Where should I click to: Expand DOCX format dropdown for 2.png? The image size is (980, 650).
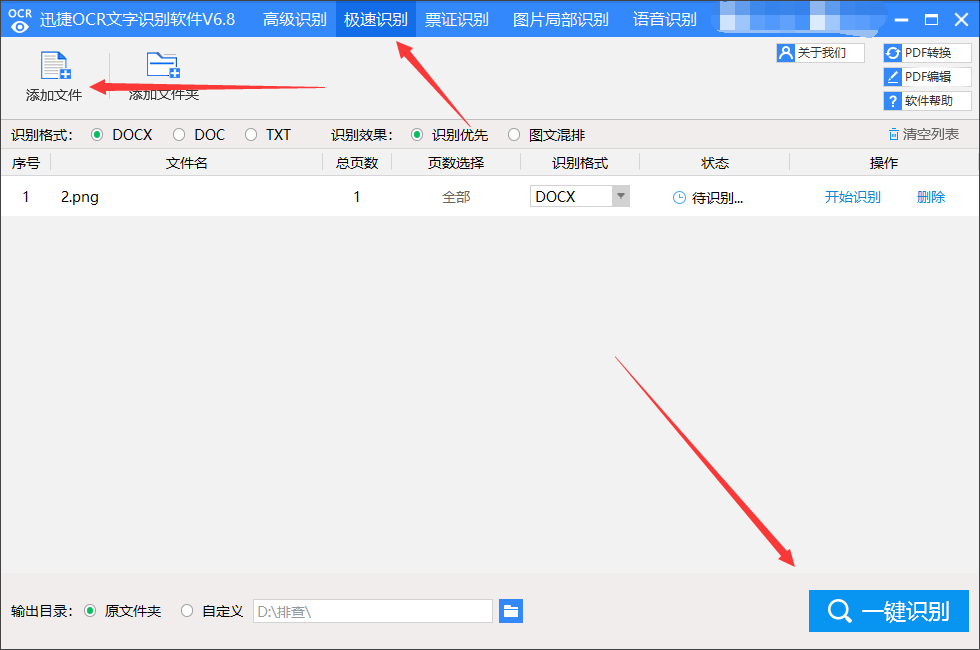tap(621, 196)
